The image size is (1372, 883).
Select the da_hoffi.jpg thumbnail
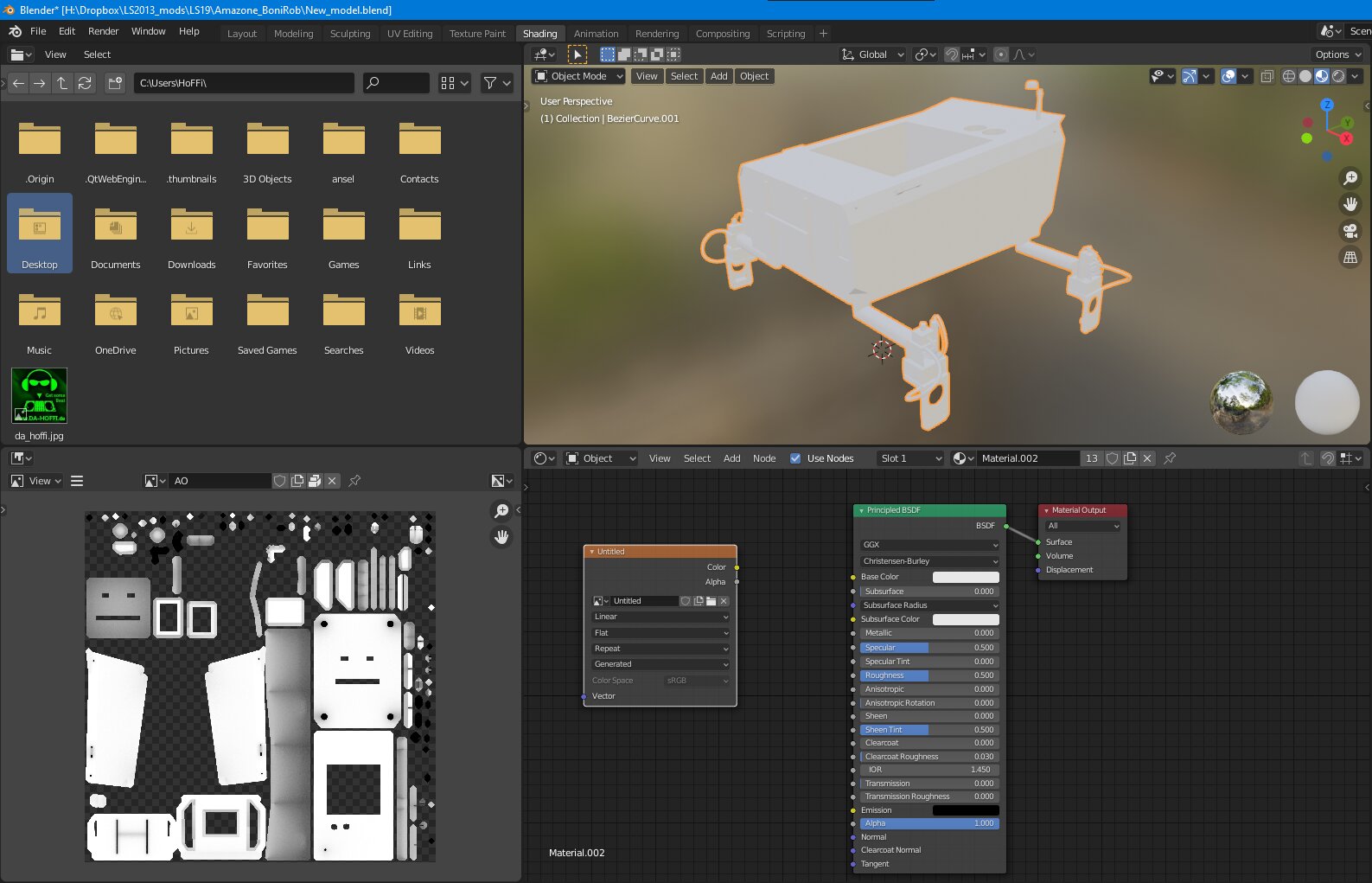click(x=39, y=396)
